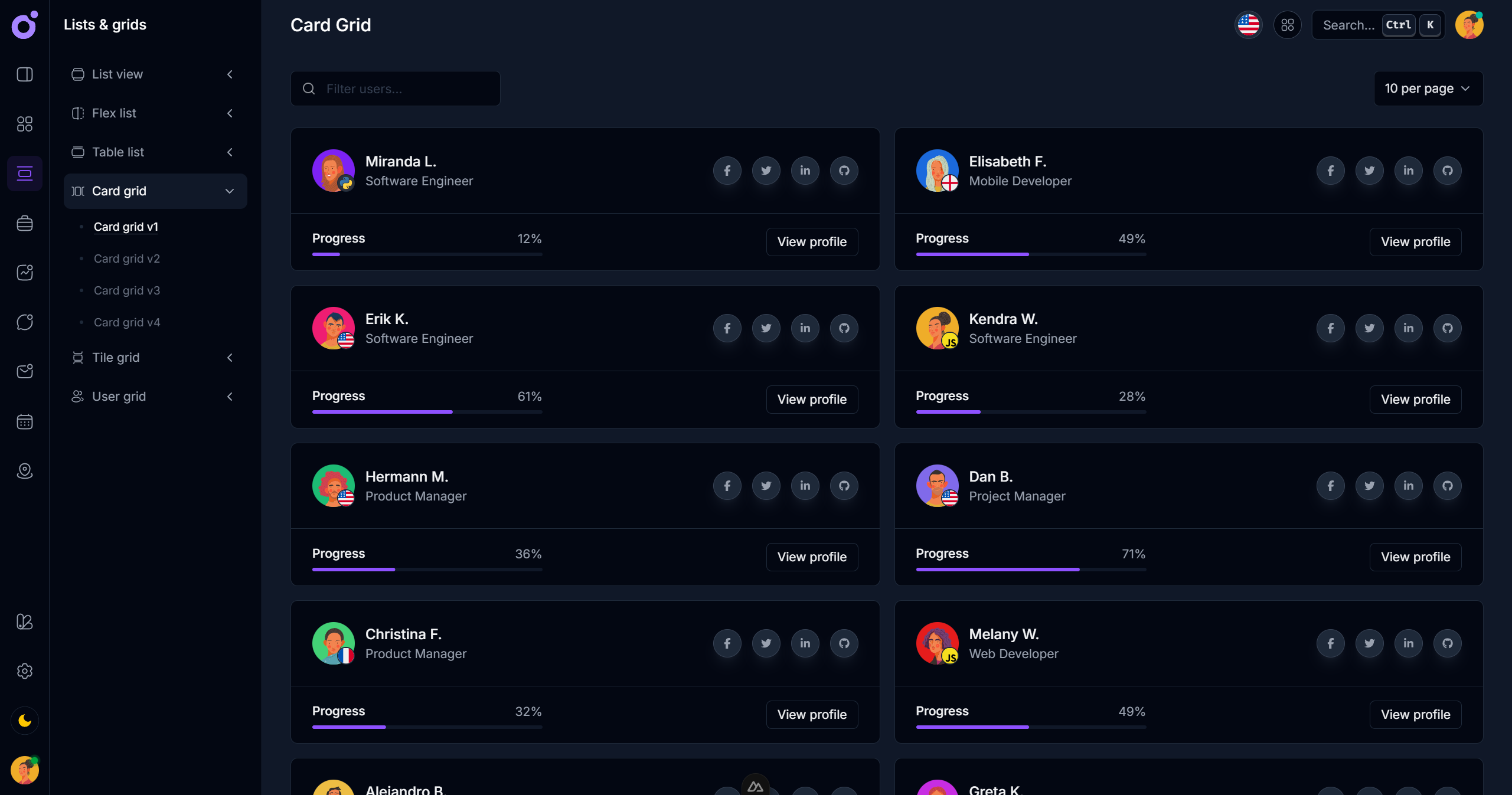Click Kendra W.'s Facebook icon
The width and height of the screenshot is (1512, 795).
coord(1330,328)
